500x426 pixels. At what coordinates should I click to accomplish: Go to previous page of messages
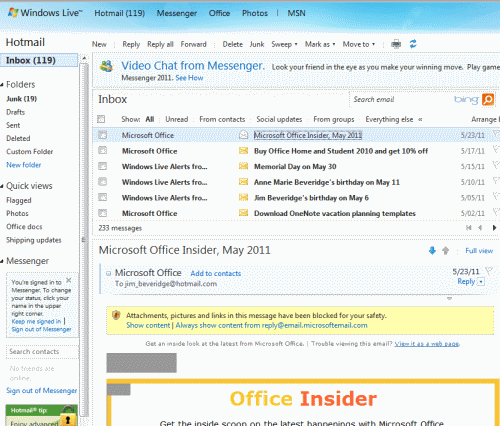tap(480, 228)
